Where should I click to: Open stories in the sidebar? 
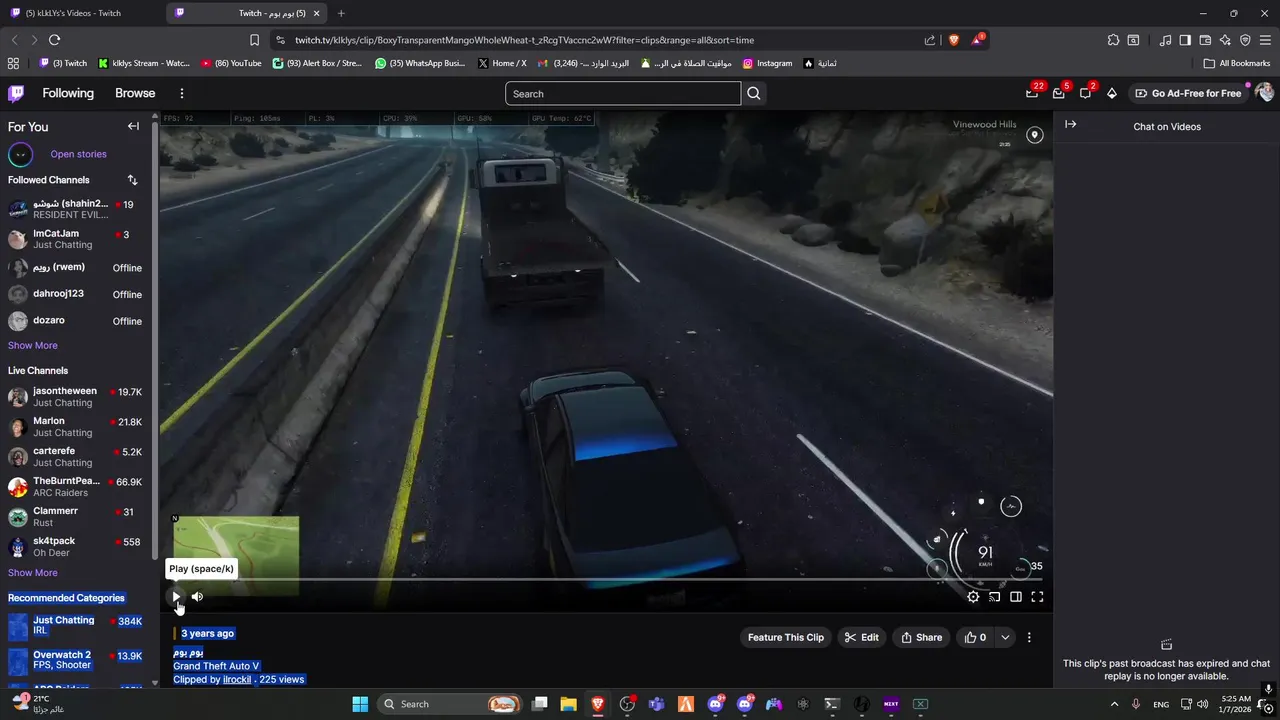click(78, 154)
